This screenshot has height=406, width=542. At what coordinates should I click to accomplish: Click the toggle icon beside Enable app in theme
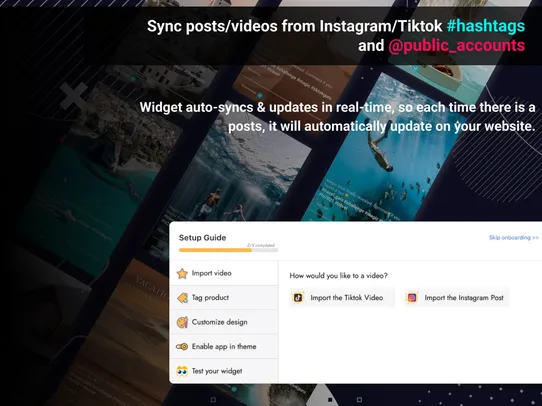pos(182,347)
